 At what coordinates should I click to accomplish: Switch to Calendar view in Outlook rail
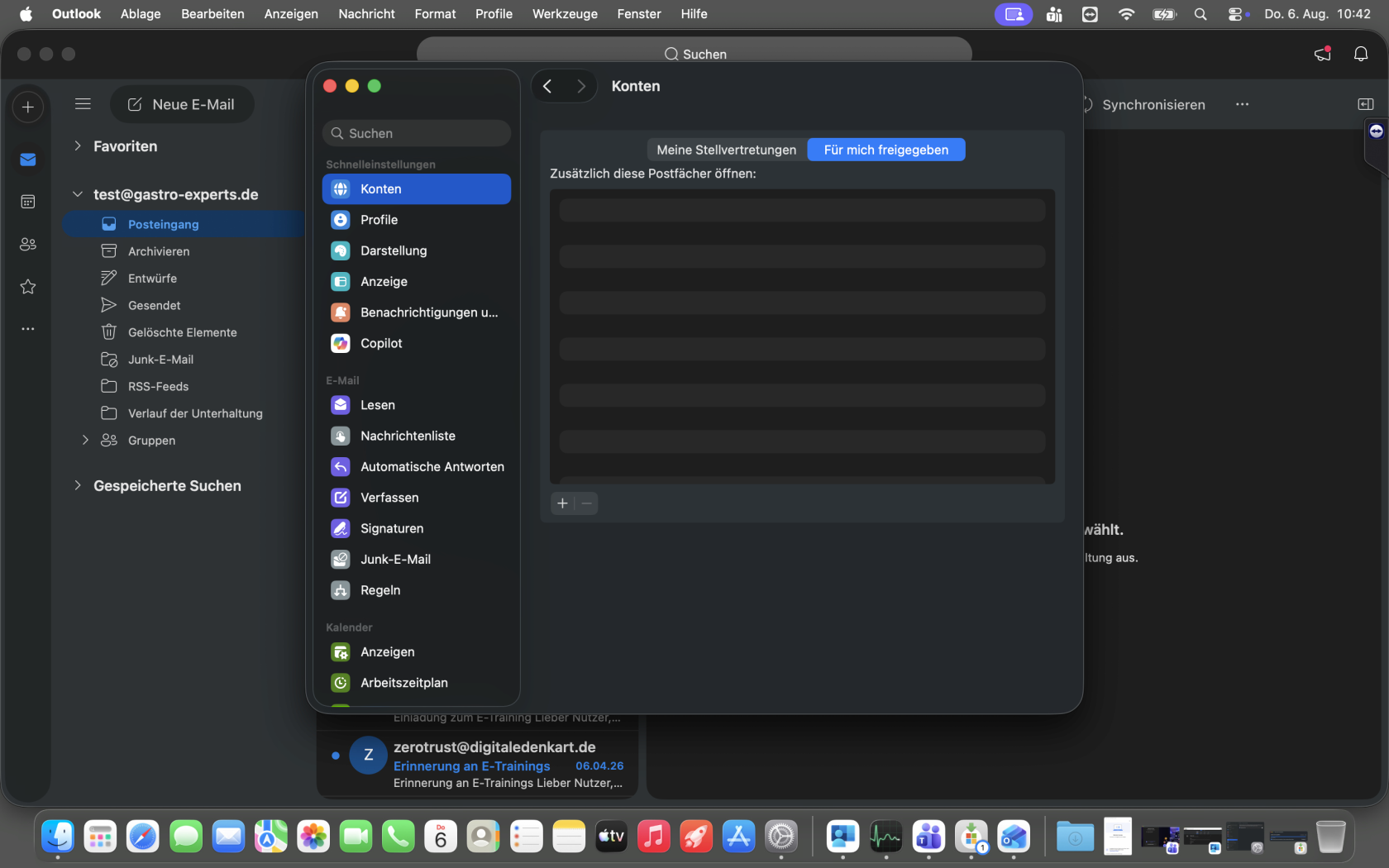pos(28,202)
